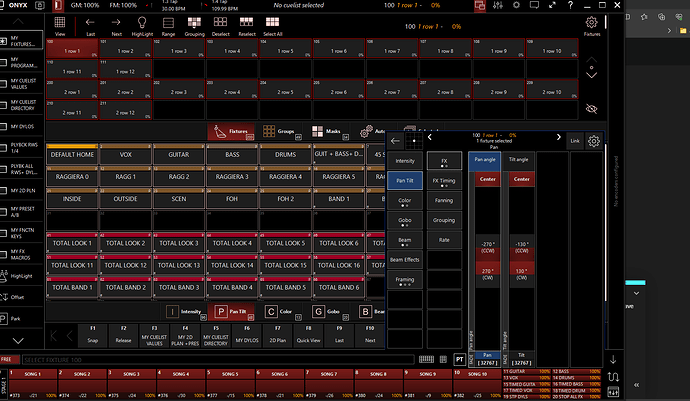Open the Gobo preset tab
The width and height of the screenshot is (690, 401).
click(x=330, y=312)
